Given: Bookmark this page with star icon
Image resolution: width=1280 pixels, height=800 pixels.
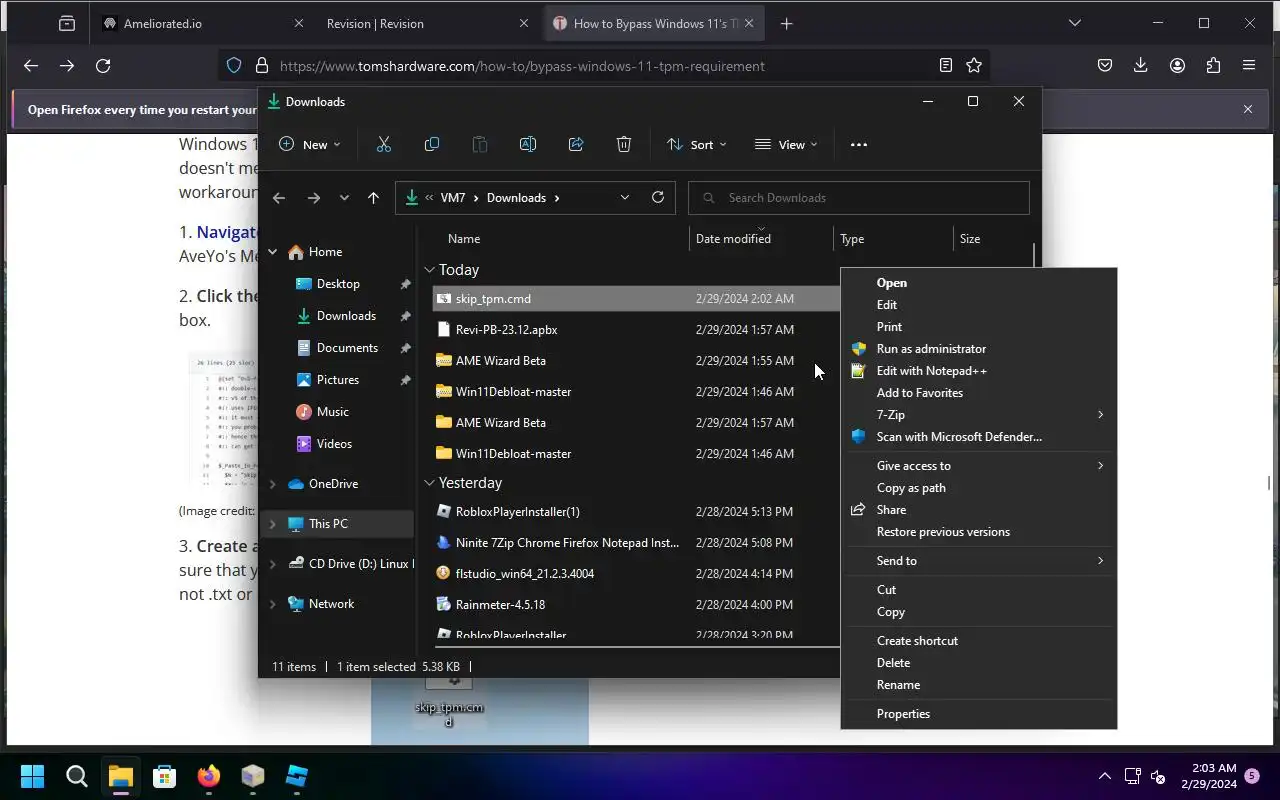Looking at the screenshot, I should click(x=974, y=66).
